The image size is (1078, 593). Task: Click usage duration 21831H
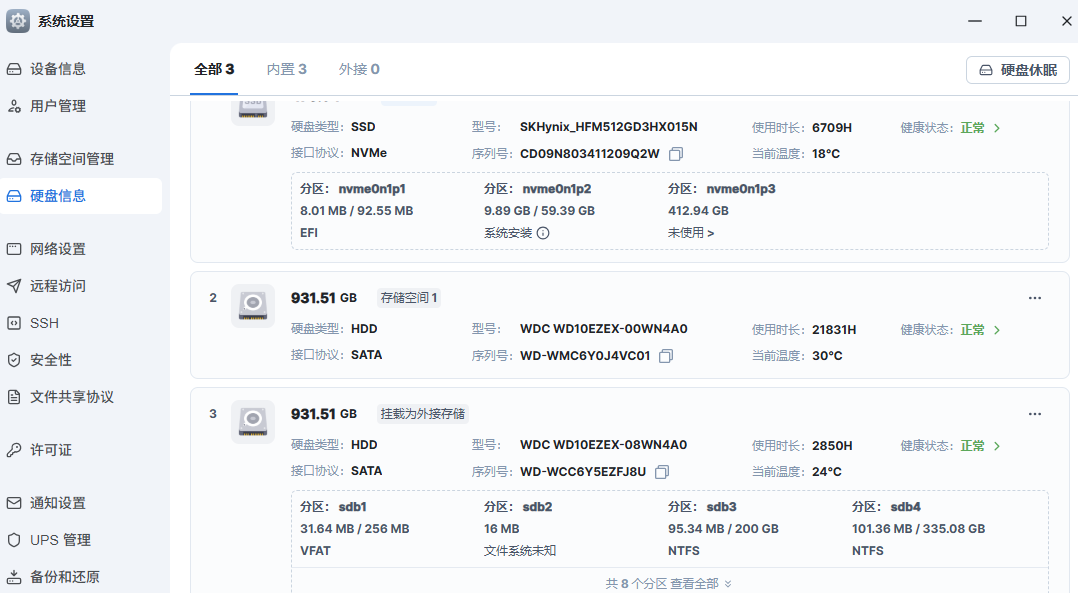[x=834, y=330]
